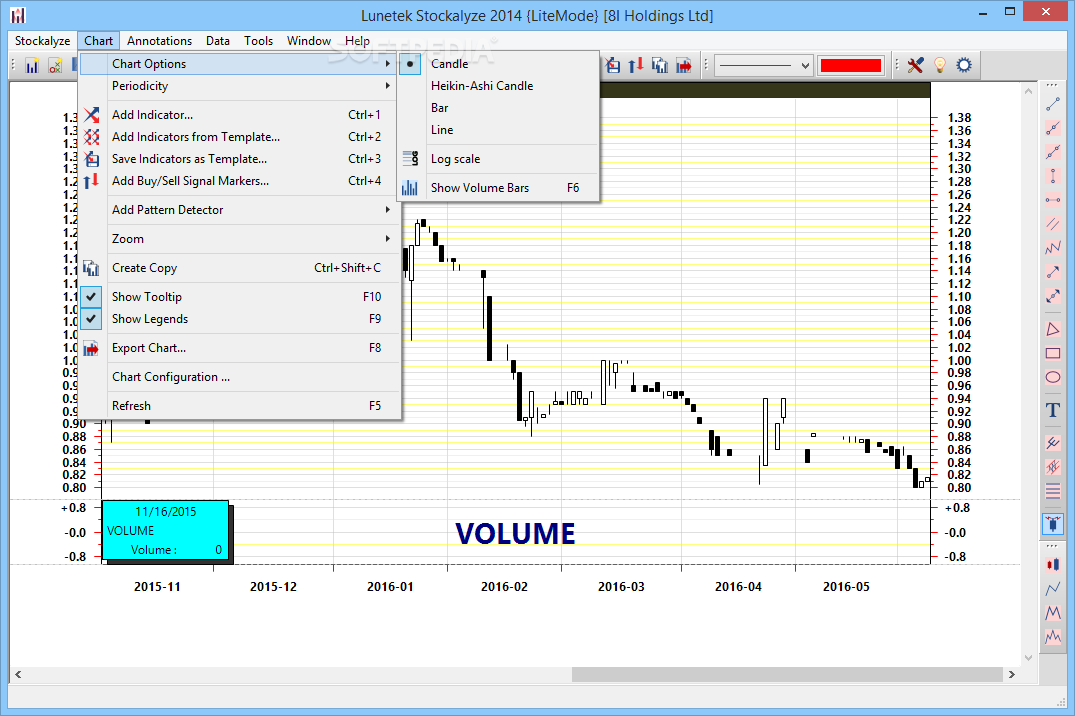
Task: Click the M-shaped pattern icon in sidebar
Action: [1052, 612]
